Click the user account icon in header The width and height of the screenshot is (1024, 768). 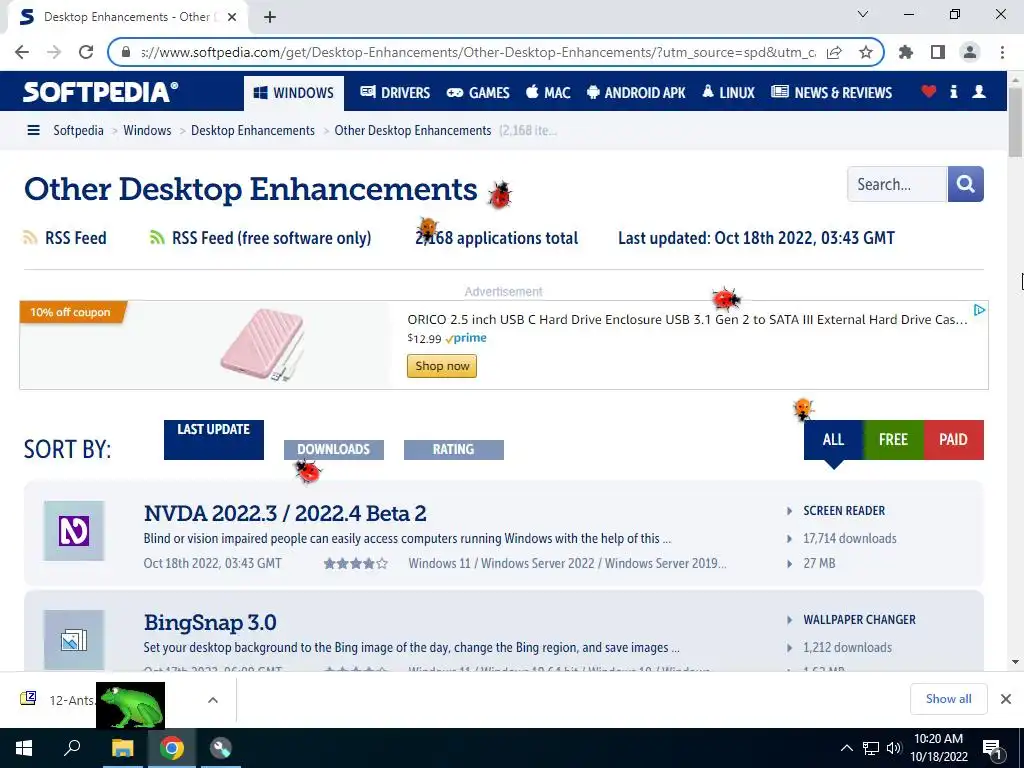click(979, 91)
